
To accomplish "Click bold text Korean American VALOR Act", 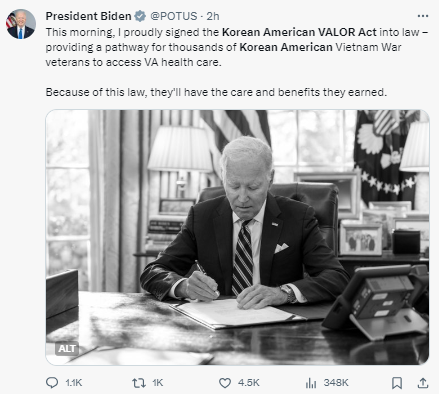I will [x=299, y=32].
